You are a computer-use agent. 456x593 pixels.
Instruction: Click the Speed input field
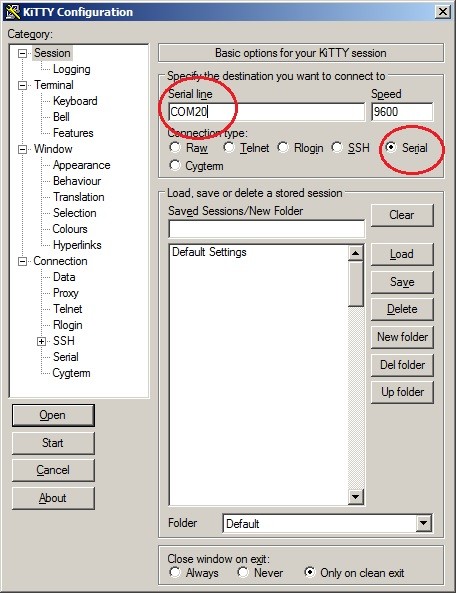(x=402, y=112)
